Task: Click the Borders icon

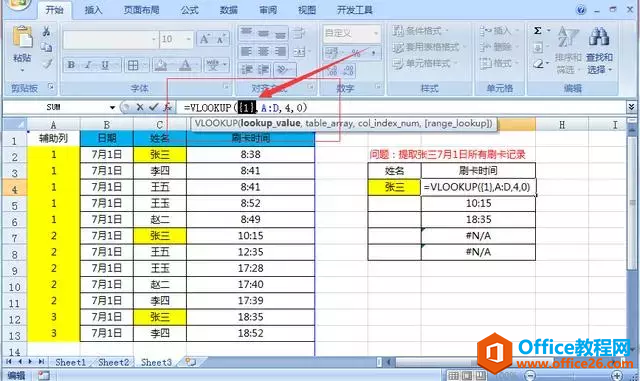Action: tap(133, 65)
